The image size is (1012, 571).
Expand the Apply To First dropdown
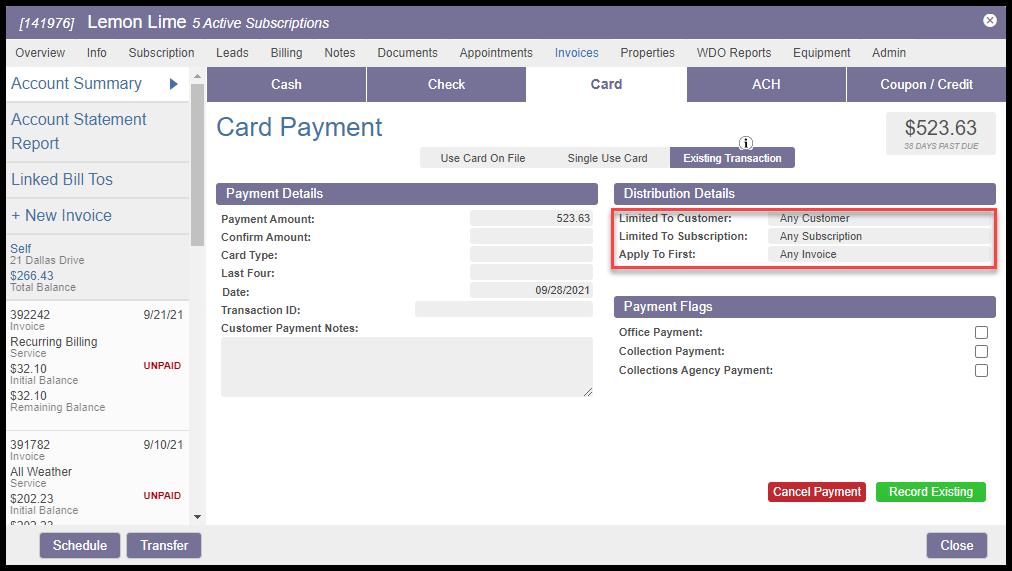[878, 255]
